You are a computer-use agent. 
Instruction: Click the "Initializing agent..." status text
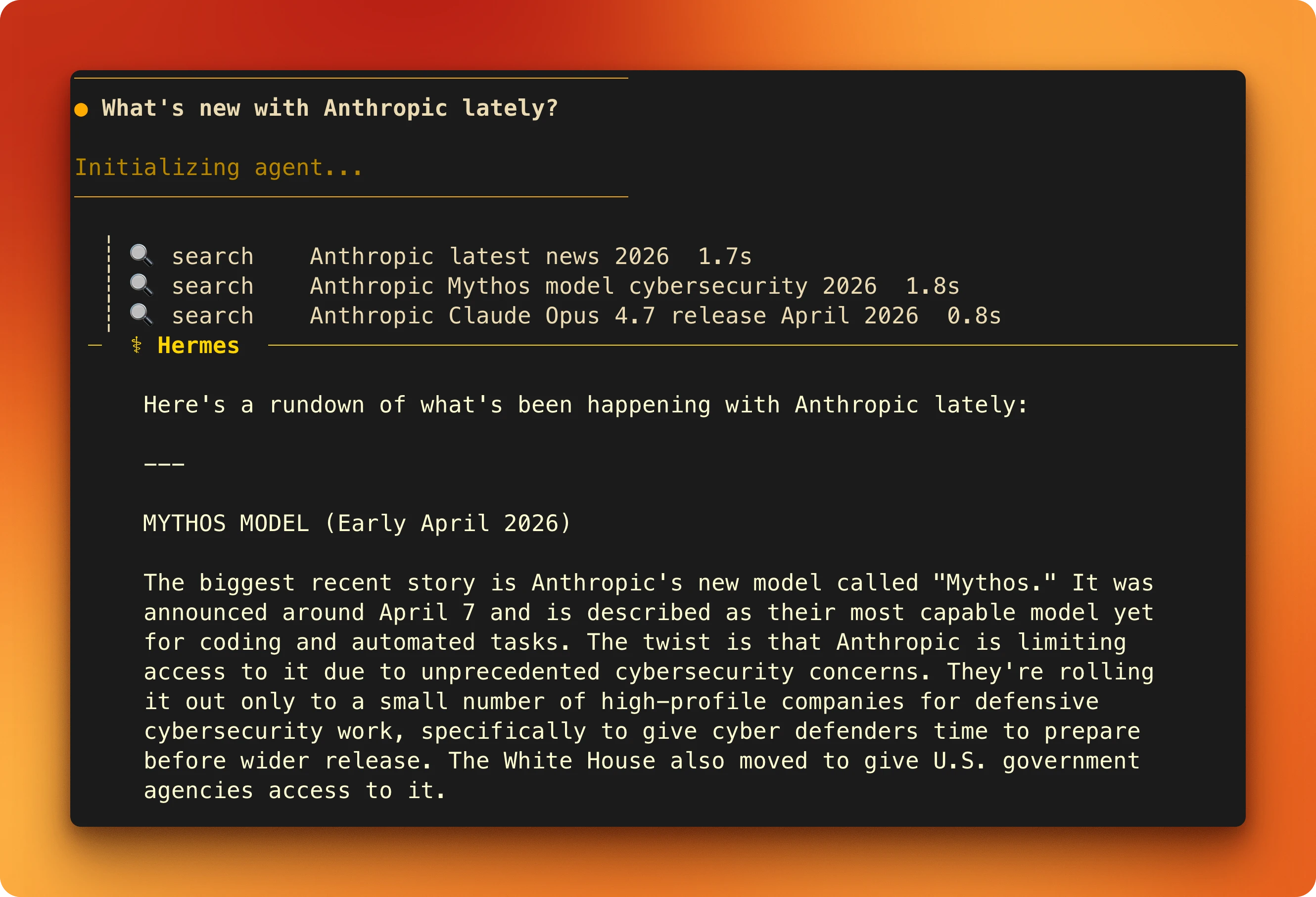219,168
